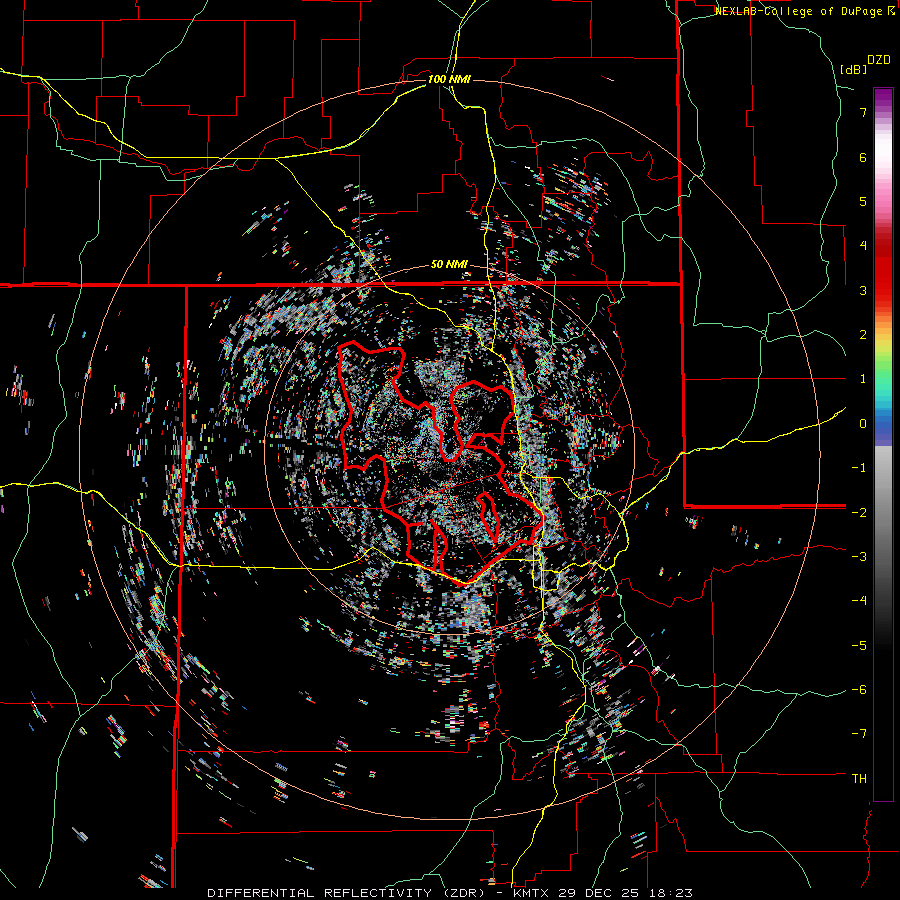
Task: Click the -1 value on the color scale
Action: [x=859, y=468]
